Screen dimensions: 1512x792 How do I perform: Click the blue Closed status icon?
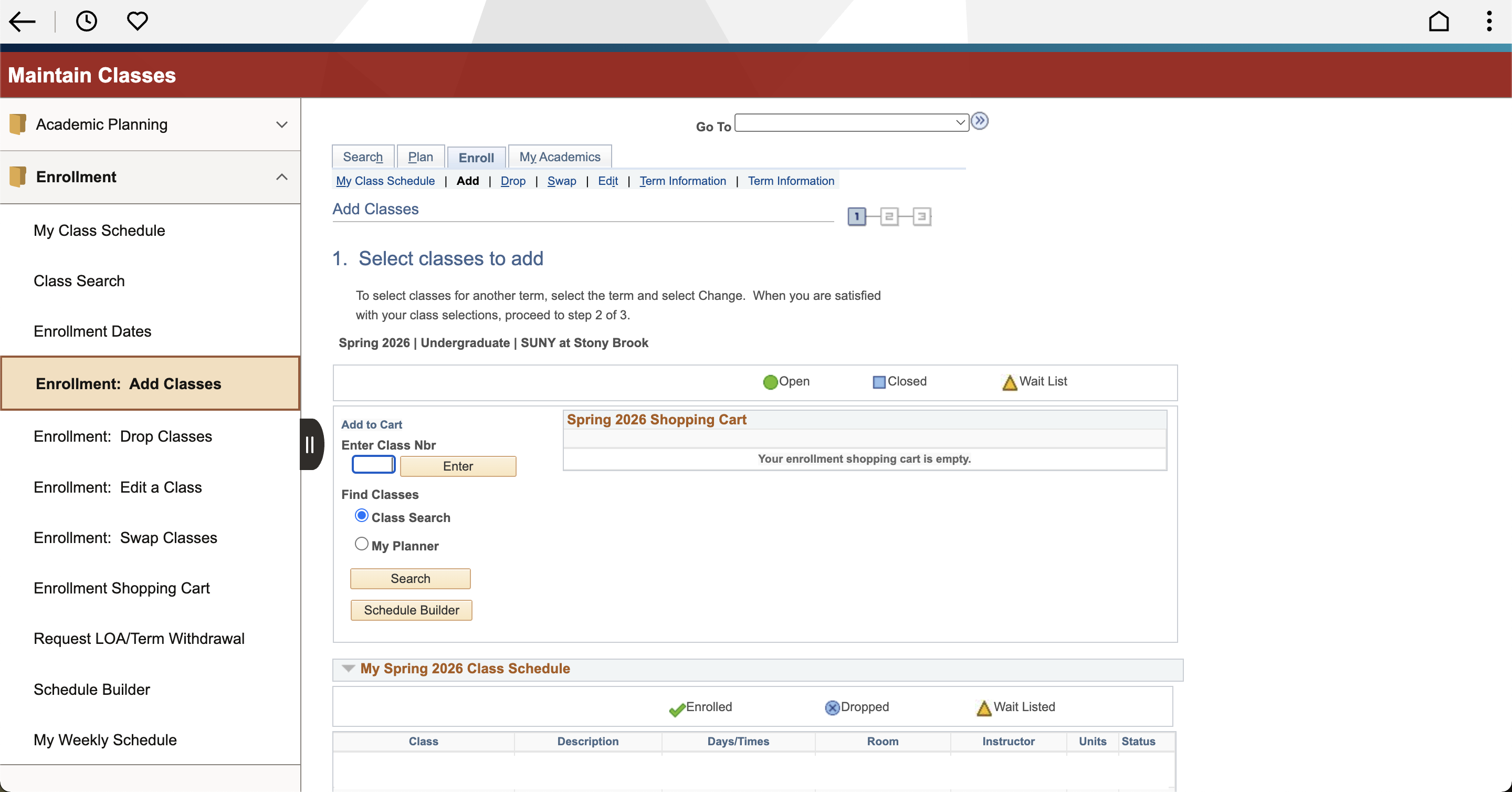(879, 382)
